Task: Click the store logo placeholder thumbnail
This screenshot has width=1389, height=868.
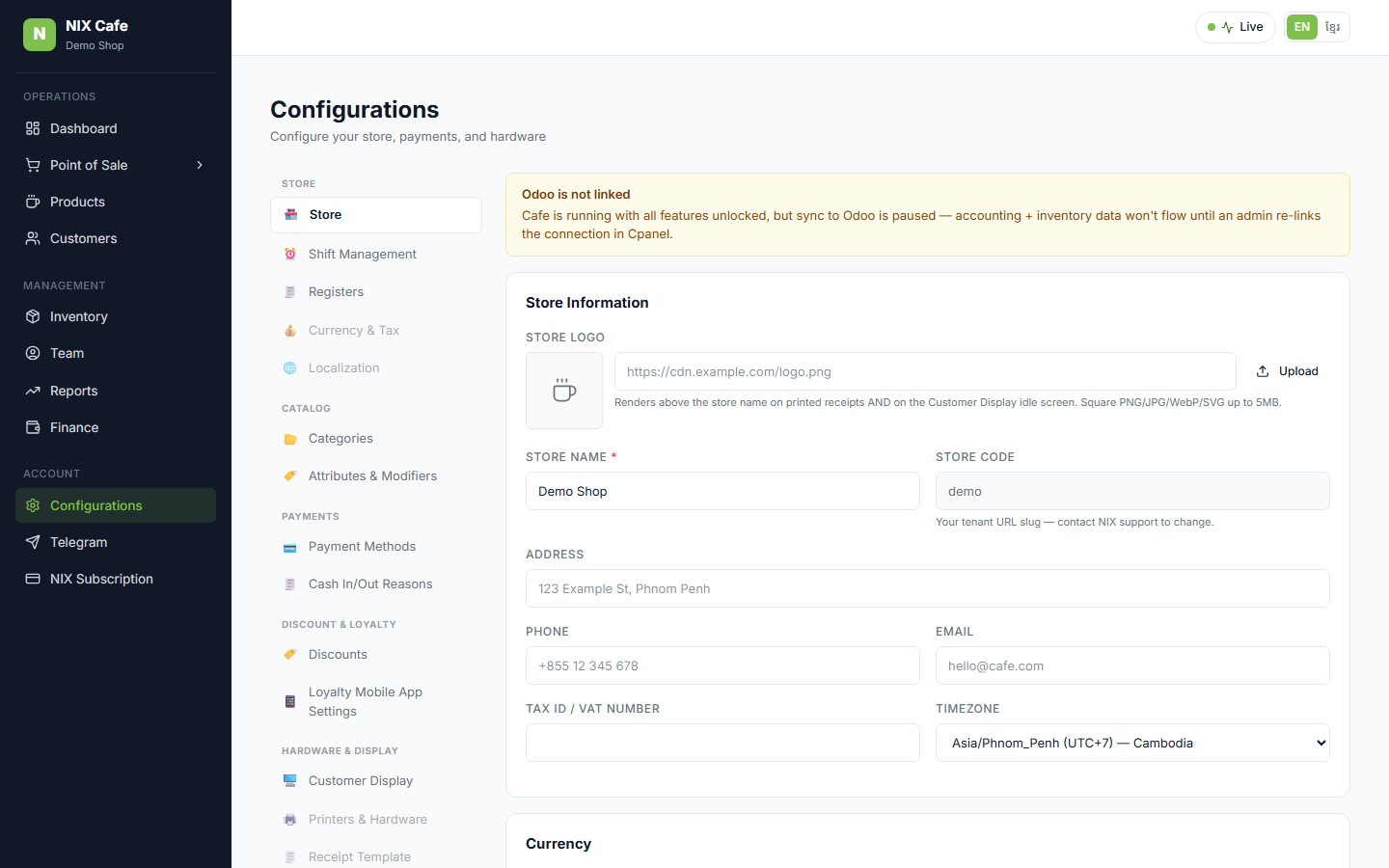Action: 564,391
